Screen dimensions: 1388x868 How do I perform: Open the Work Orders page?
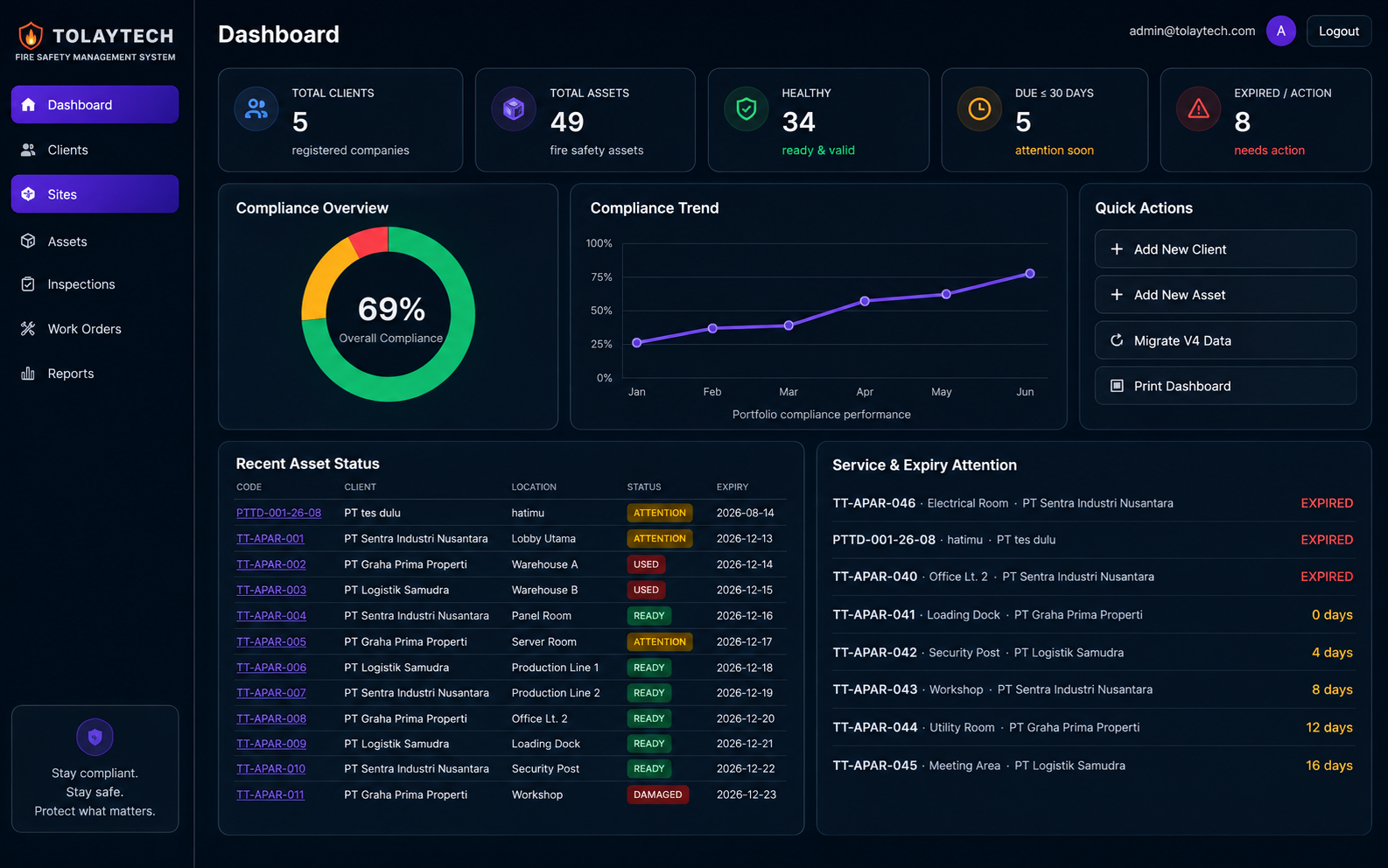click(x=95, y=329)
